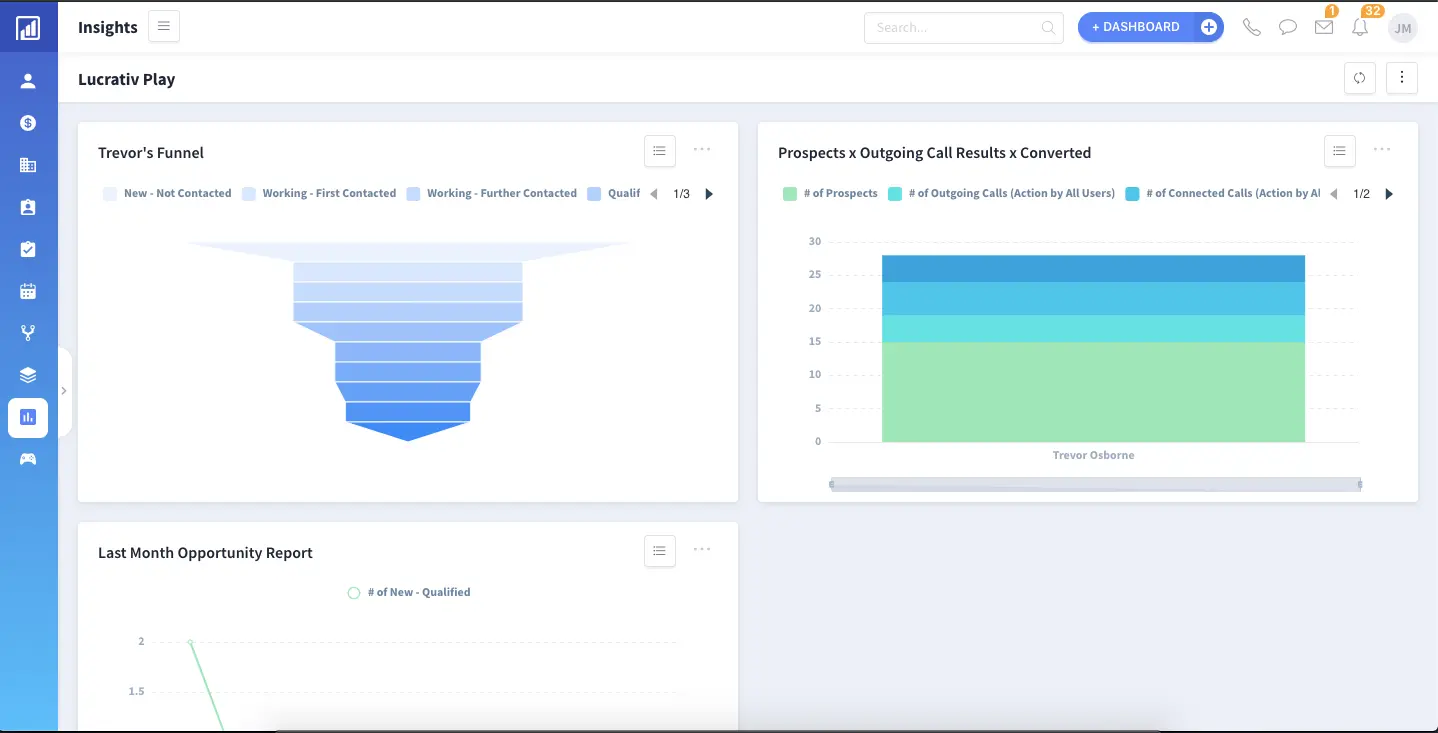Open the notifications bell showing 32
The height and width of the screenshot is (733, 1438).
(1360, 27)
